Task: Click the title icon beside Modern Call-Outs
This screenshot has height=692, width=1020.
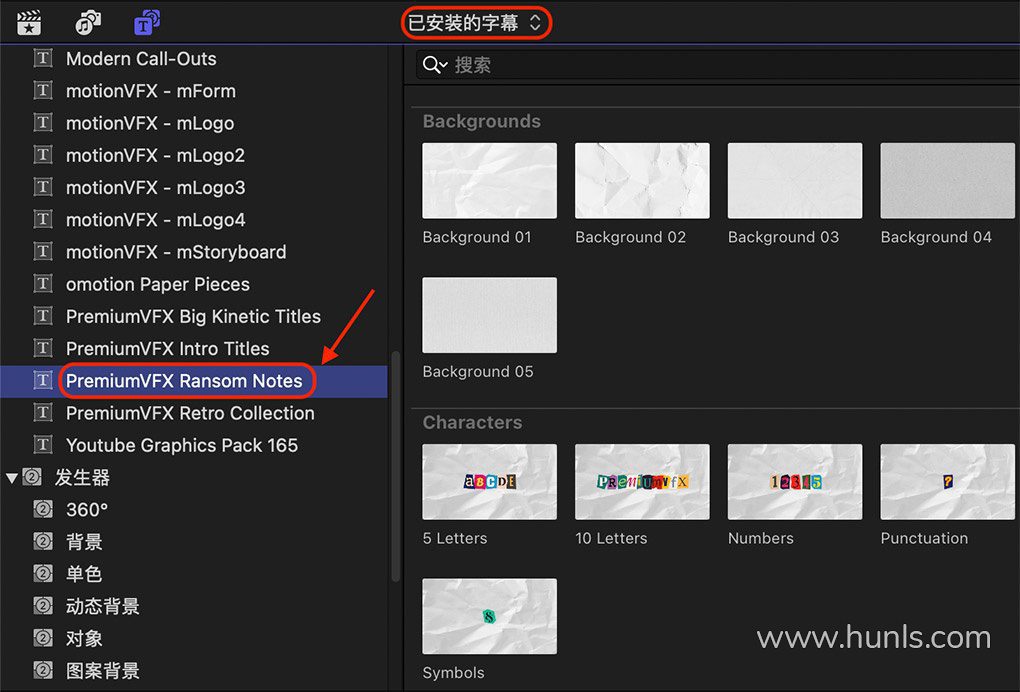Action: point(43,59)
